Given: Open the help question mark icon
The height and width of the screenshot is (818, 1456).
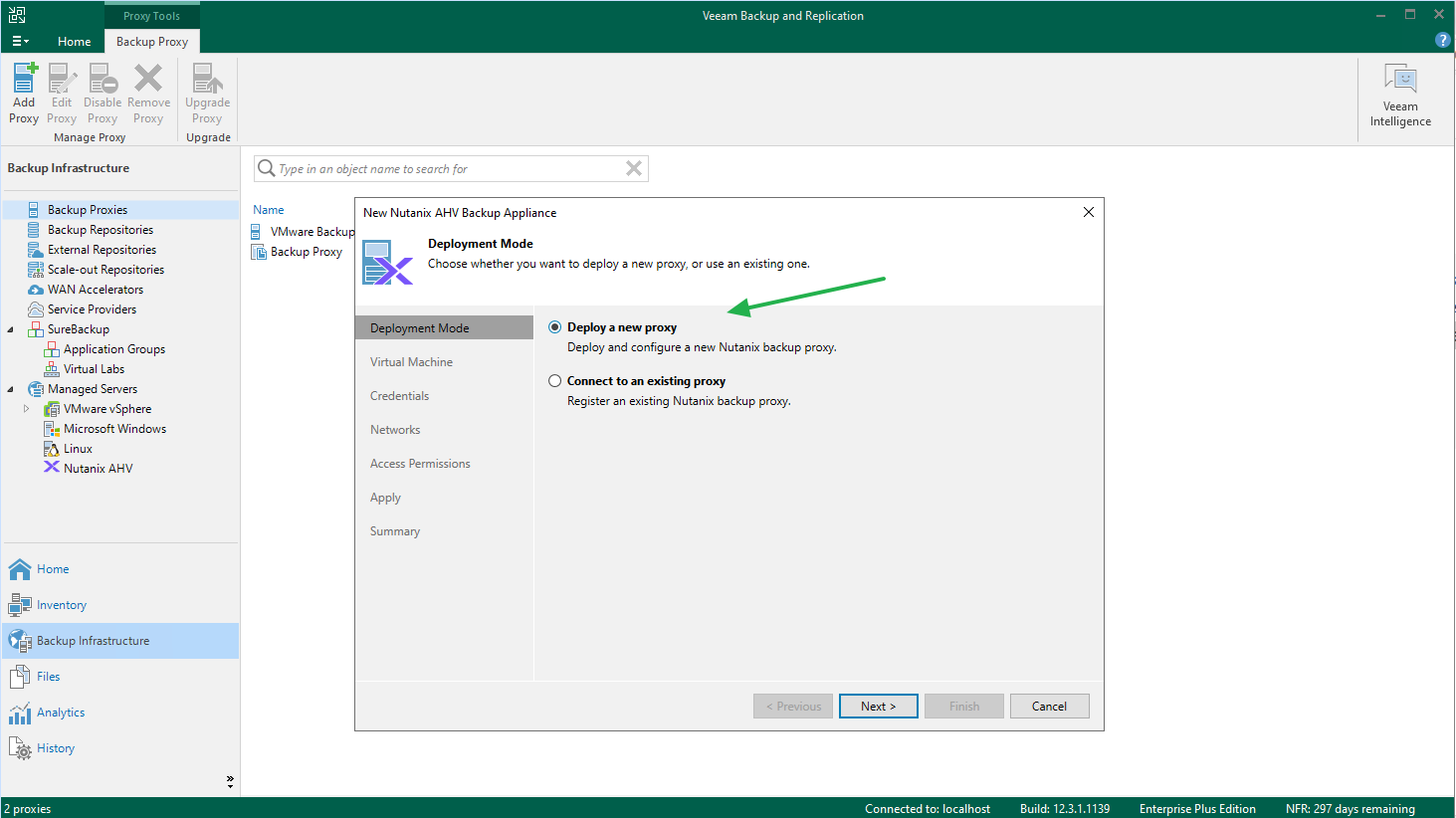Looking at the screenshot, I should tap(1442, 40).
